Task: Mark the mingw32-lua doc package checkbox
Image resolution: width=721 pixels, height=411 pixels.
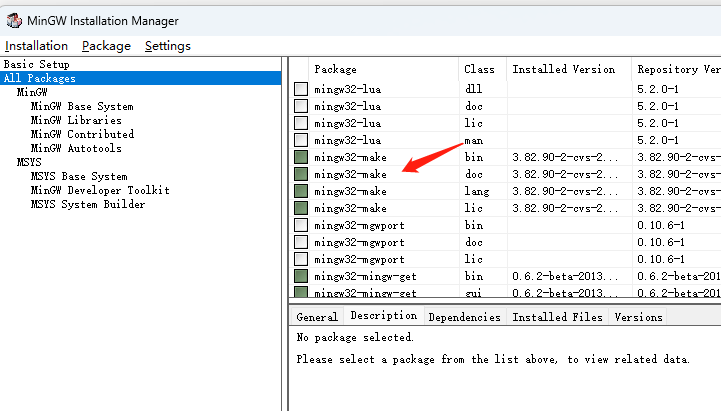Action: click(x=301, y=106)
